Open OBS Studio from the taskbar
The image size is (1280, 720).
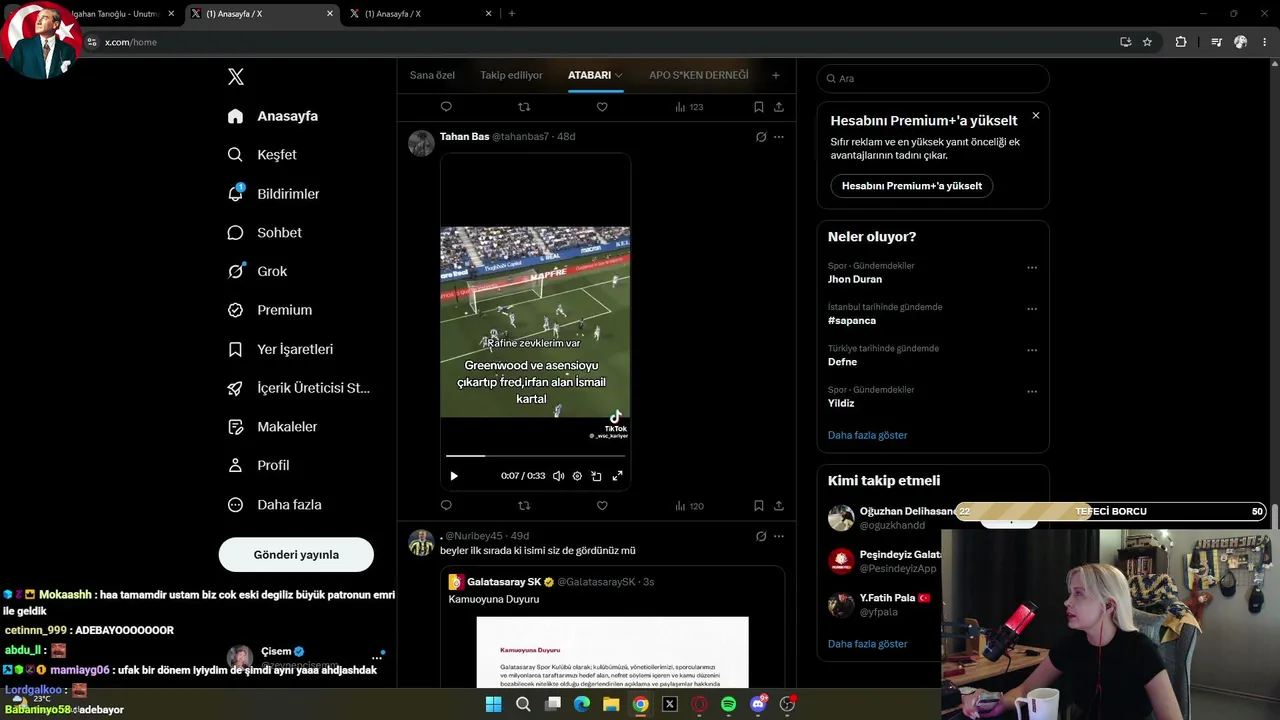787,704
